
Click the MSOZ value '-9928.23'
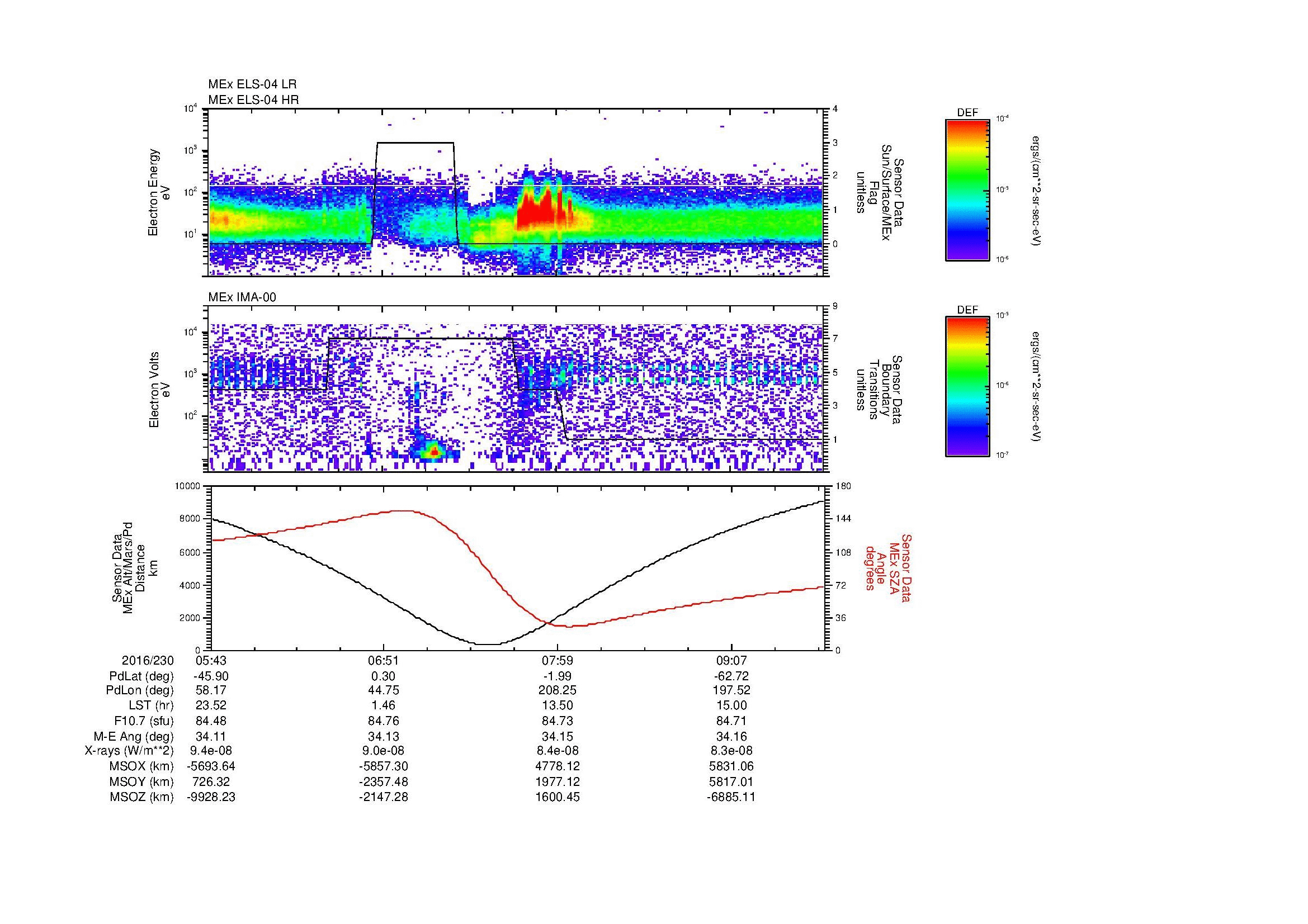211,797
